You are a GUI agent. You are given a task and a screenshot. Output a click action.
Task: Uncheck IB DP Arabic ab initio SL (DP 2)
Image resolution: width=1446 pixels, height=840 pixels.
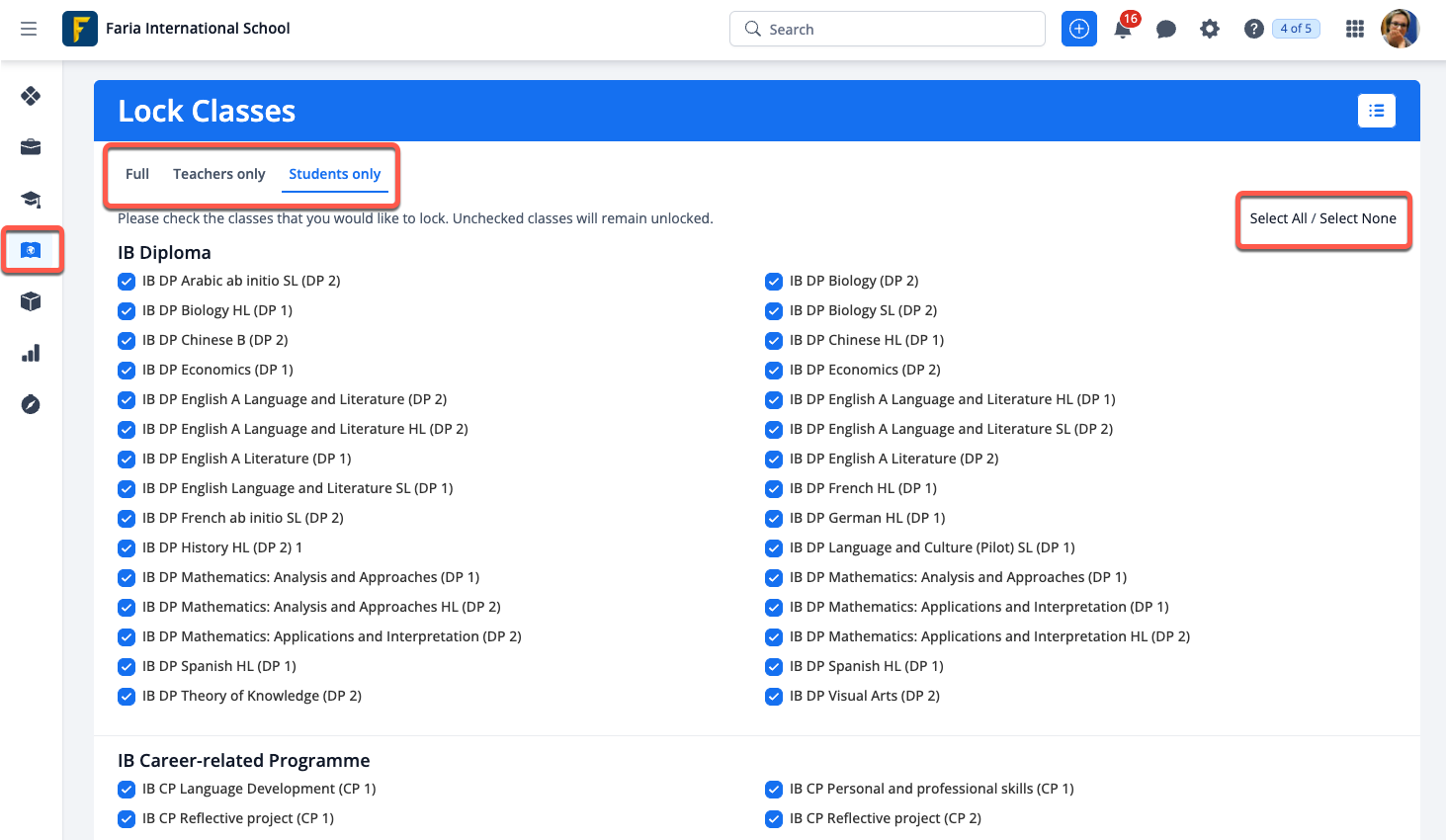127,282
